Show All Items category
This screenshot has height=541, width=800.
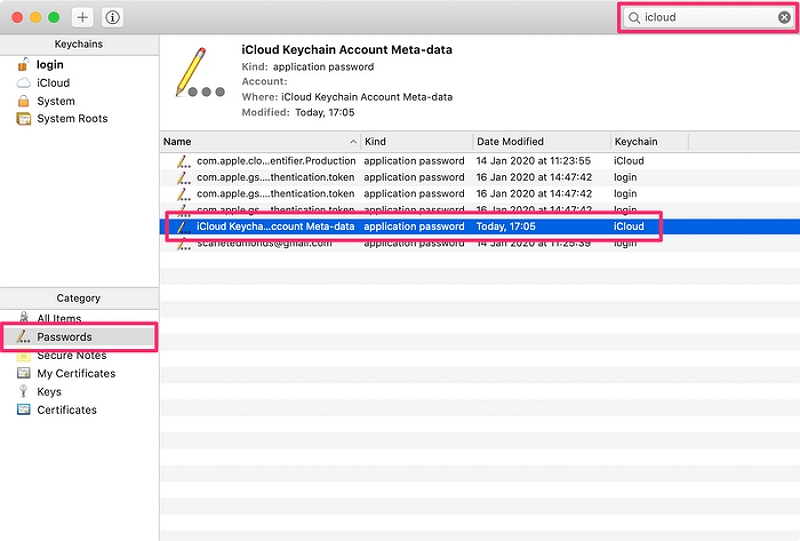[x=59, y=318]
